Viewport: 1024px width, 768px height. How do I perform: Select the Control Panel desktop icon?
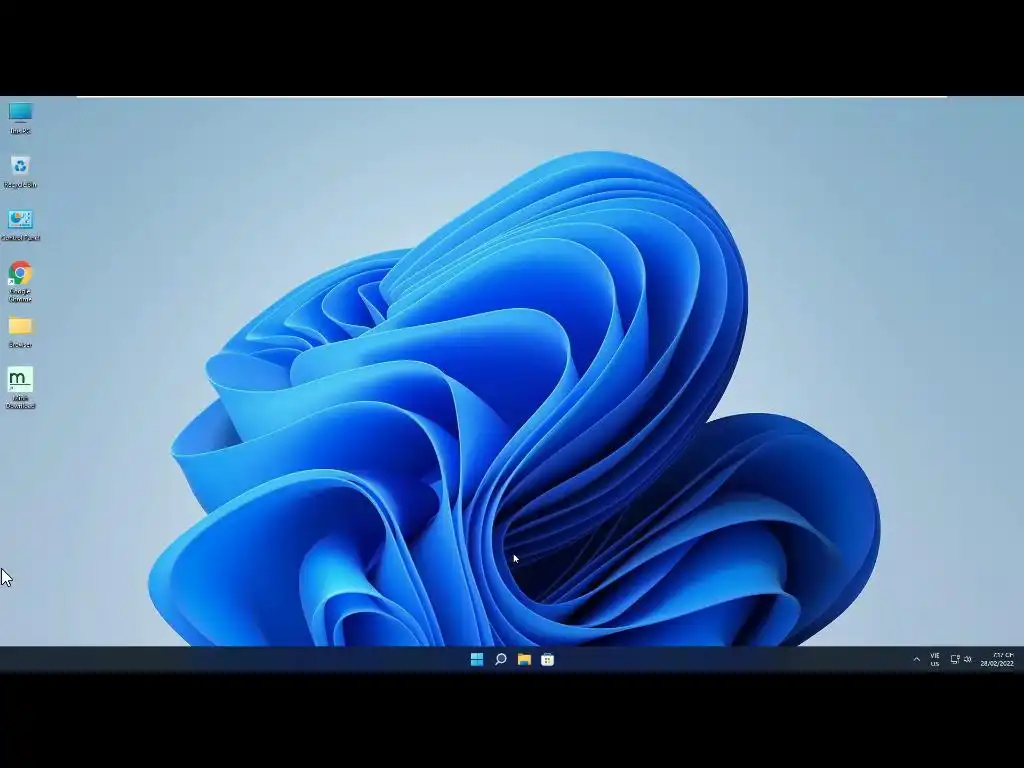tap(20, 225)
